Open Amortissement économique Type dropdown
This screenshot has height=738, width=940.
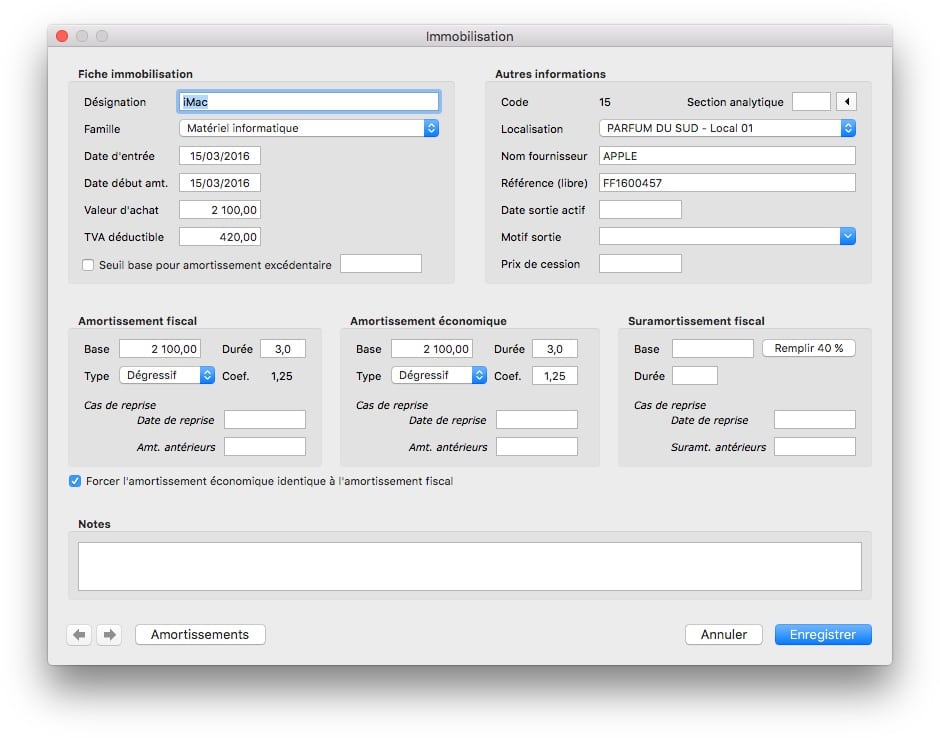(x=438, y=375)
